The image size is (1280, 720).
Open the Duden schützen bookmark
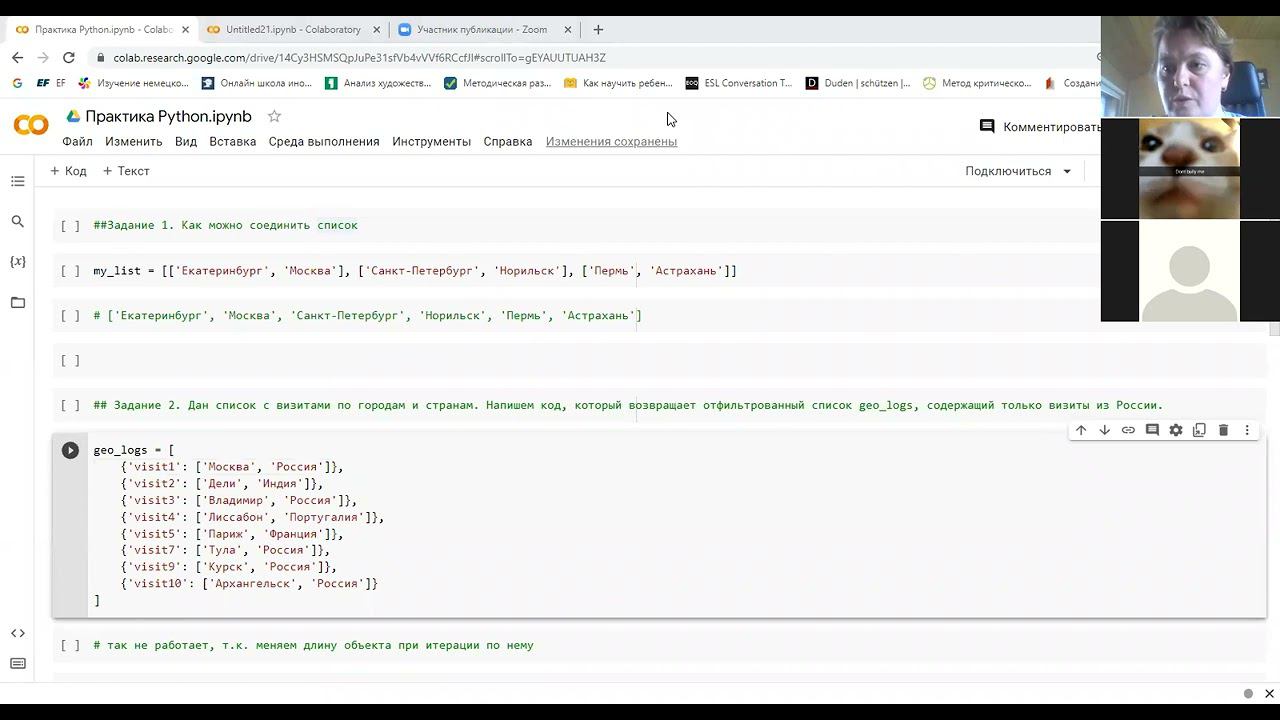pos(858,83)
